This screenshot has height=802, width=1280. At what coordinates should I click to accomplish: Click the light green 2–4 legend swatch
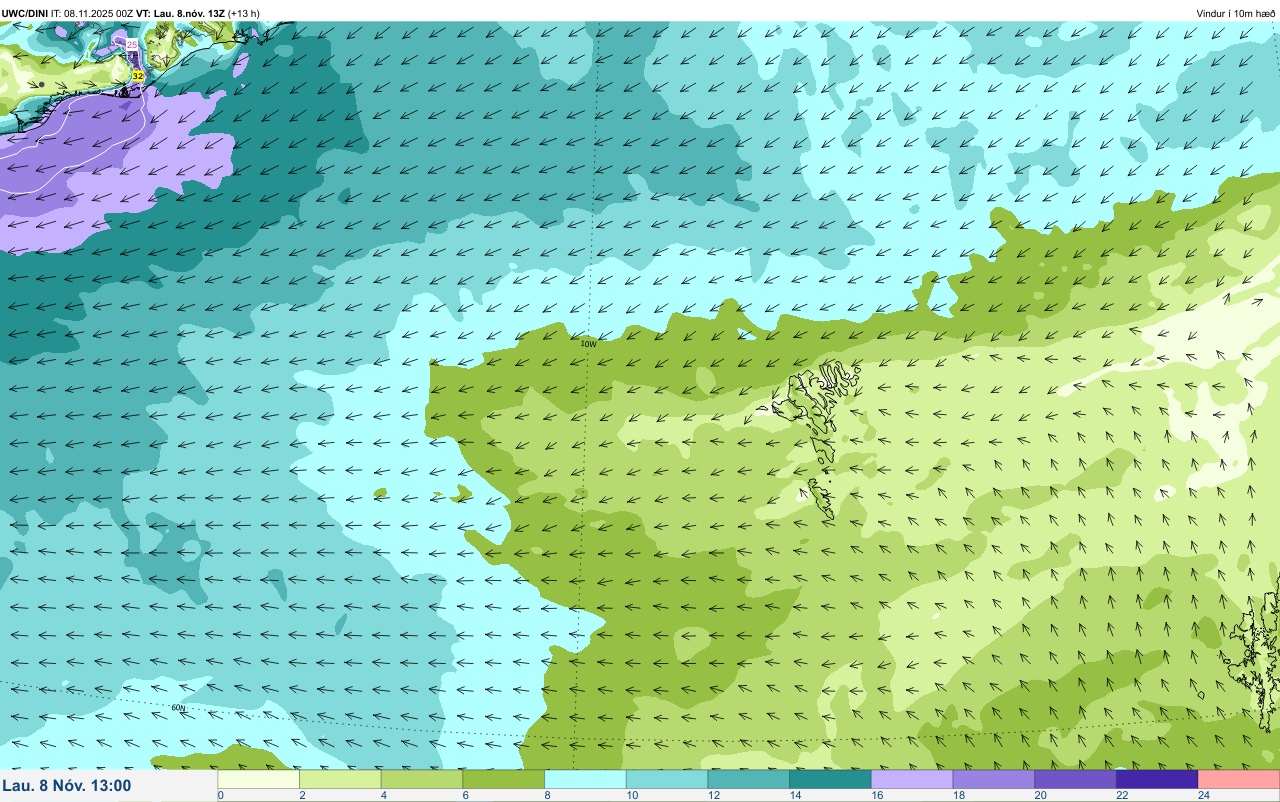341,779
